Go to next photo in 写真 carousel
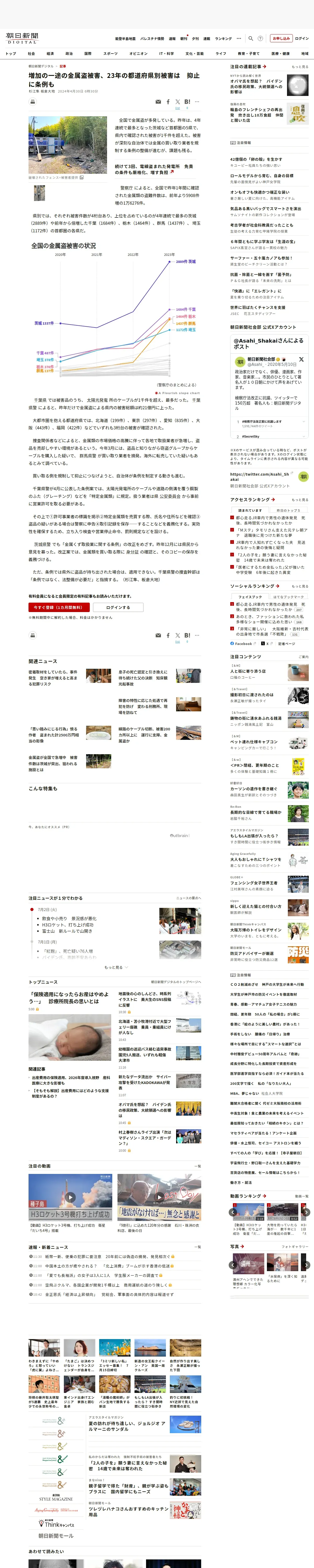 point(306,1265)
